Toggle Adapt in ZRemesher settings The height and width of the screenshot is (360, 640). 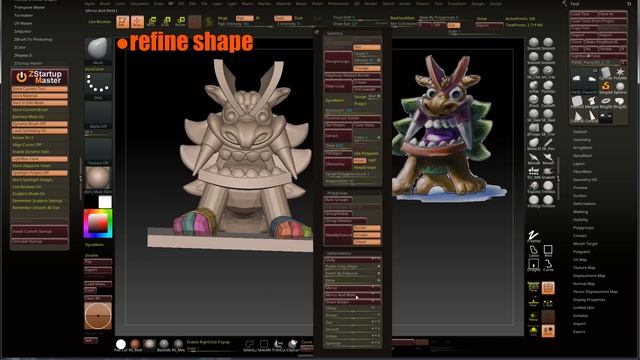point(359,161)
